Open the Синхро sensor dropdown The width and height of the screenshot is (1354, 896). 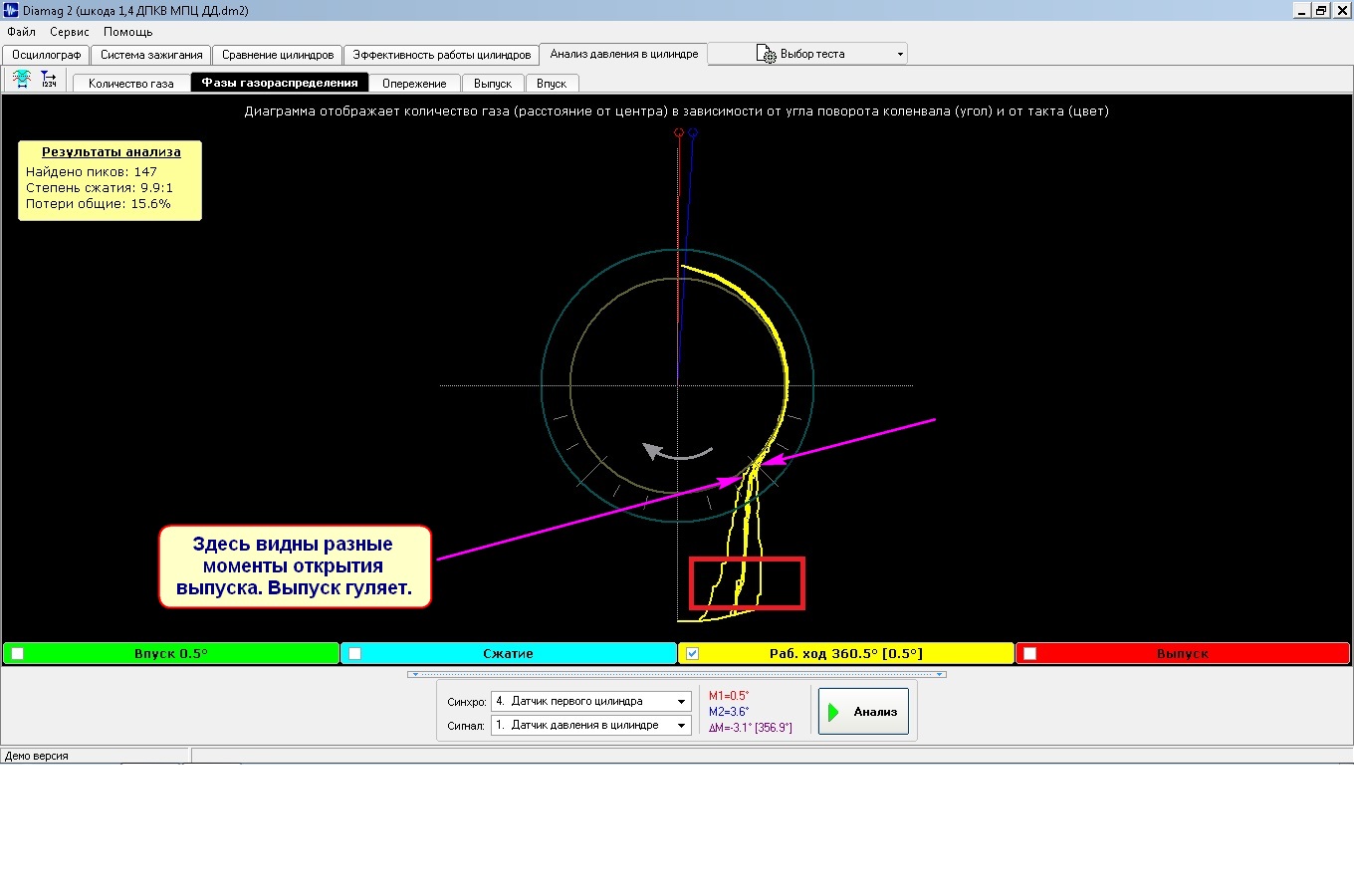coord(681,702)
